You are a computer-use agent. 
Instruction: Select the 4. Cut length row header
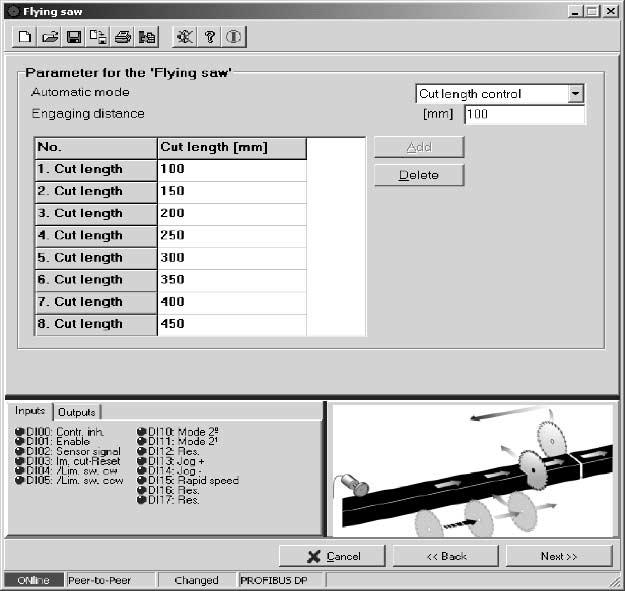click(96, 236)
